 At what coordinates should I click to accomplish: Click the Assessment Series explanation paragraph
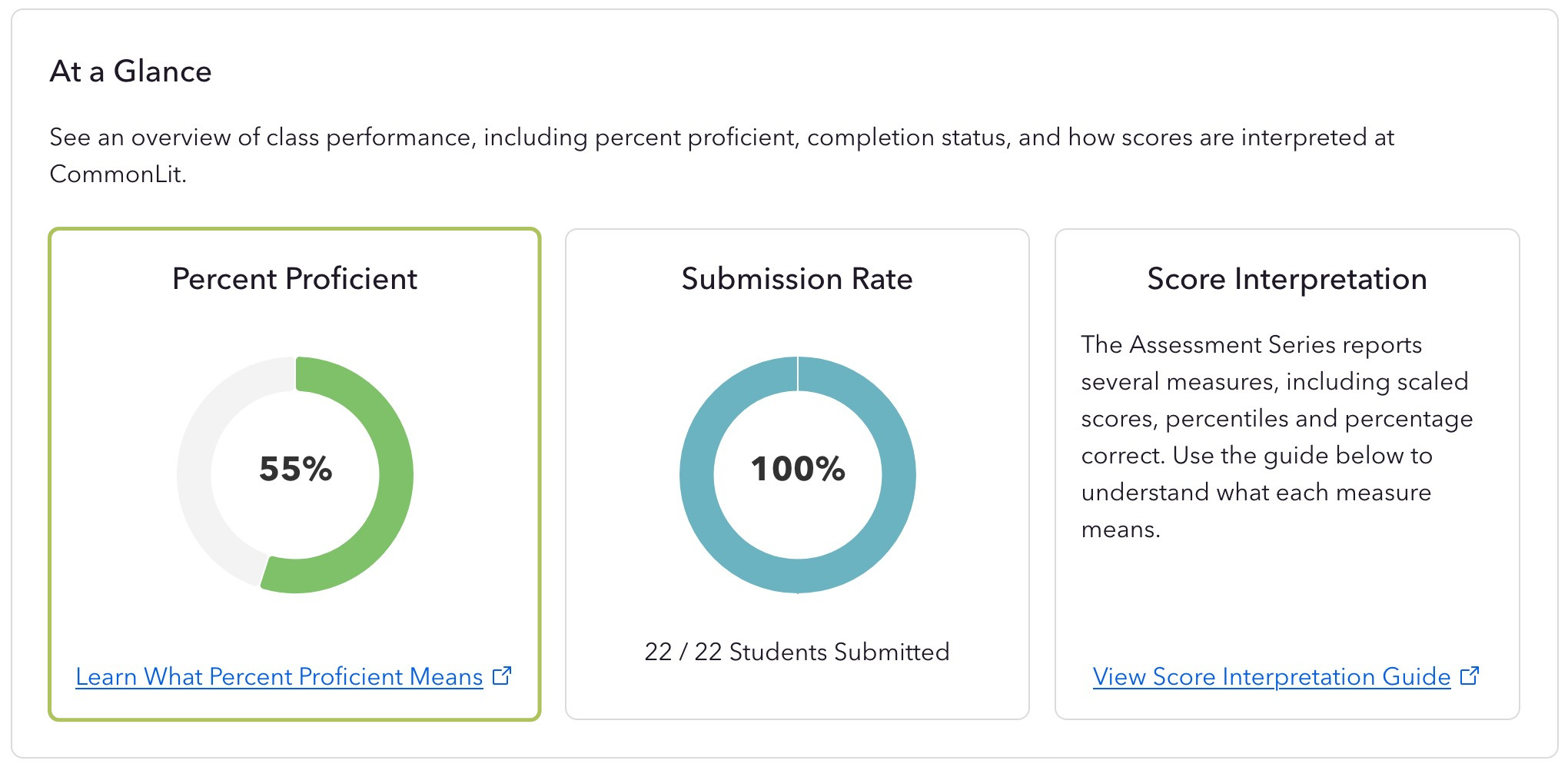coord(1276,437)
